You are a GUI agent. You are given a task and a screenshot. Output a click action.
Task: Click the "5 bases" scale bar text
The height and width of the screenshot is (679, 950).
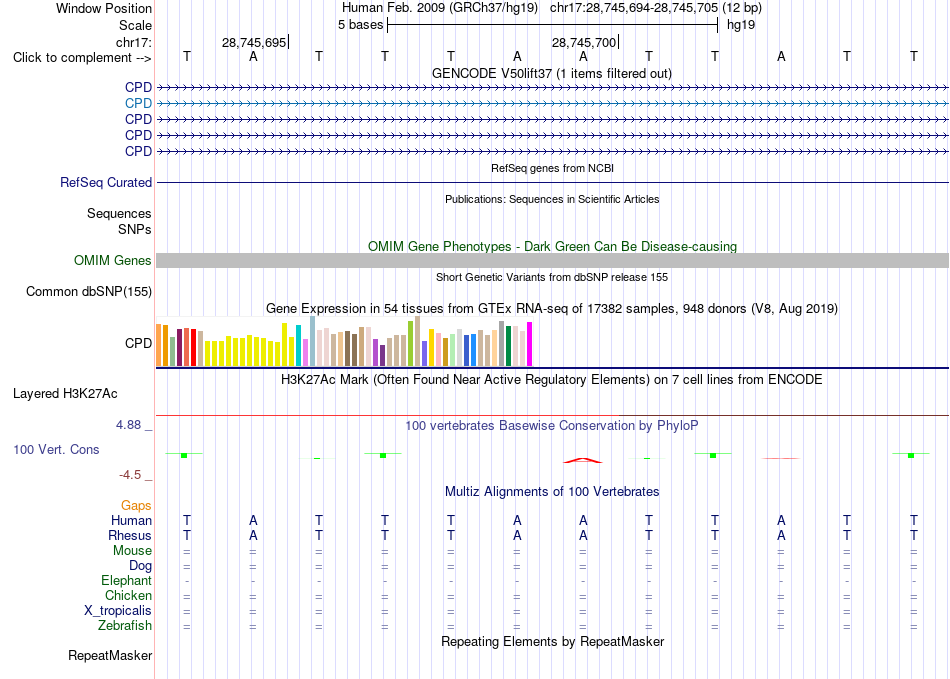(360, 25)
